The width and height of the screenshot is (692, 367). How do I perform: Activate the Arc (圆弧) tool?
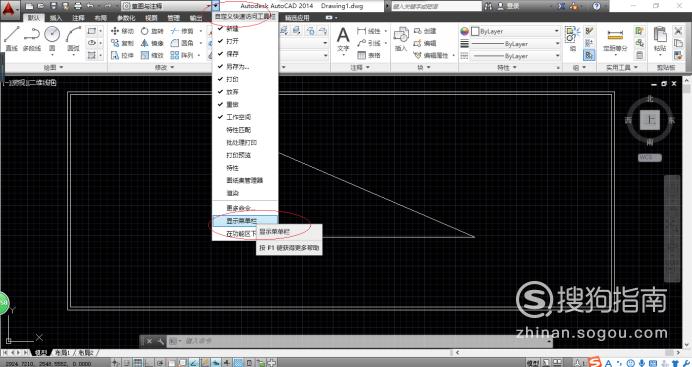point(73,39)
